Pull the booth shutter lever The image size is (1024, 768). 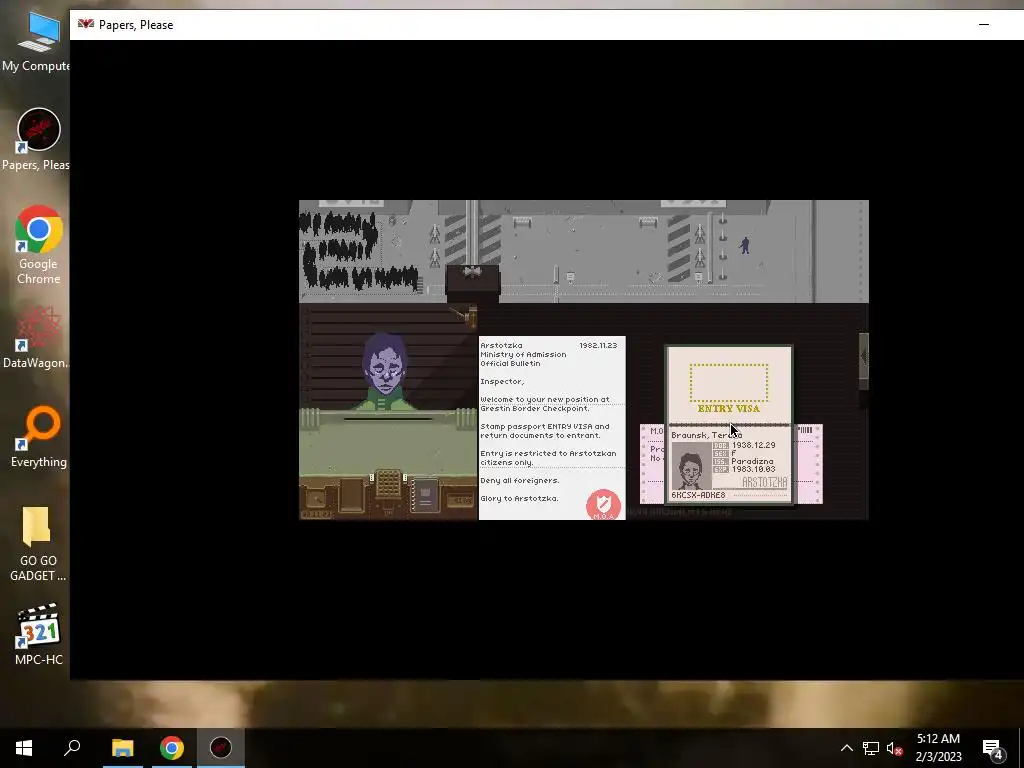[x=466, y=315]
